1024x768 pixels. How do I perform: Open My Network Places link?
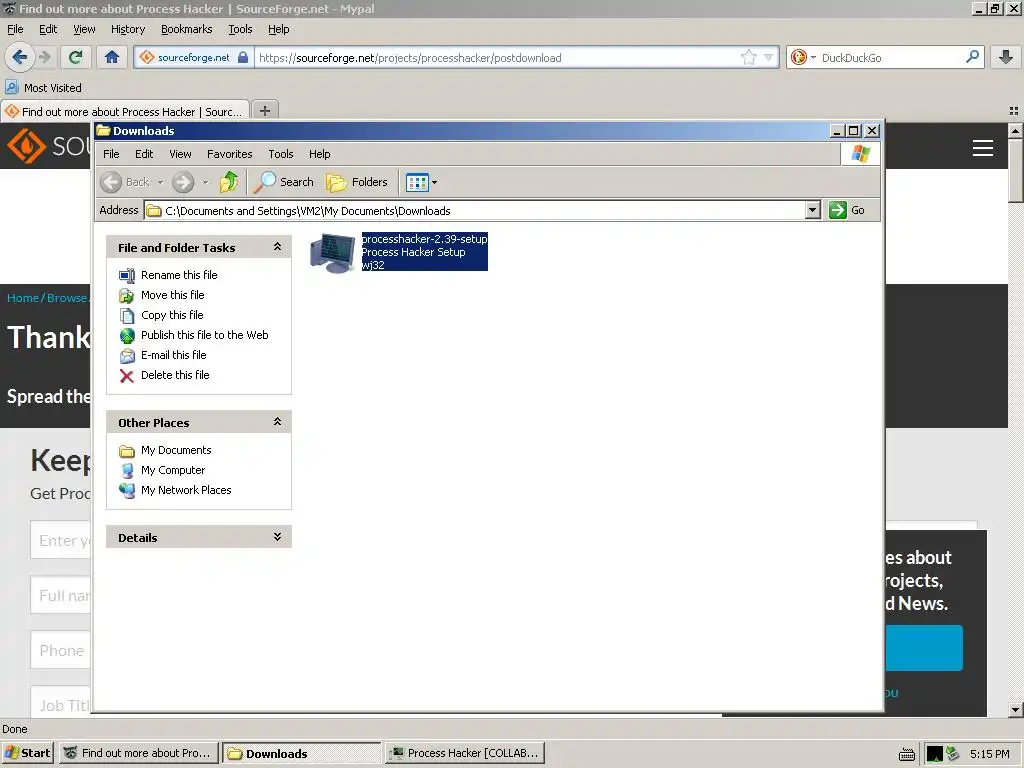pos(186,490)
